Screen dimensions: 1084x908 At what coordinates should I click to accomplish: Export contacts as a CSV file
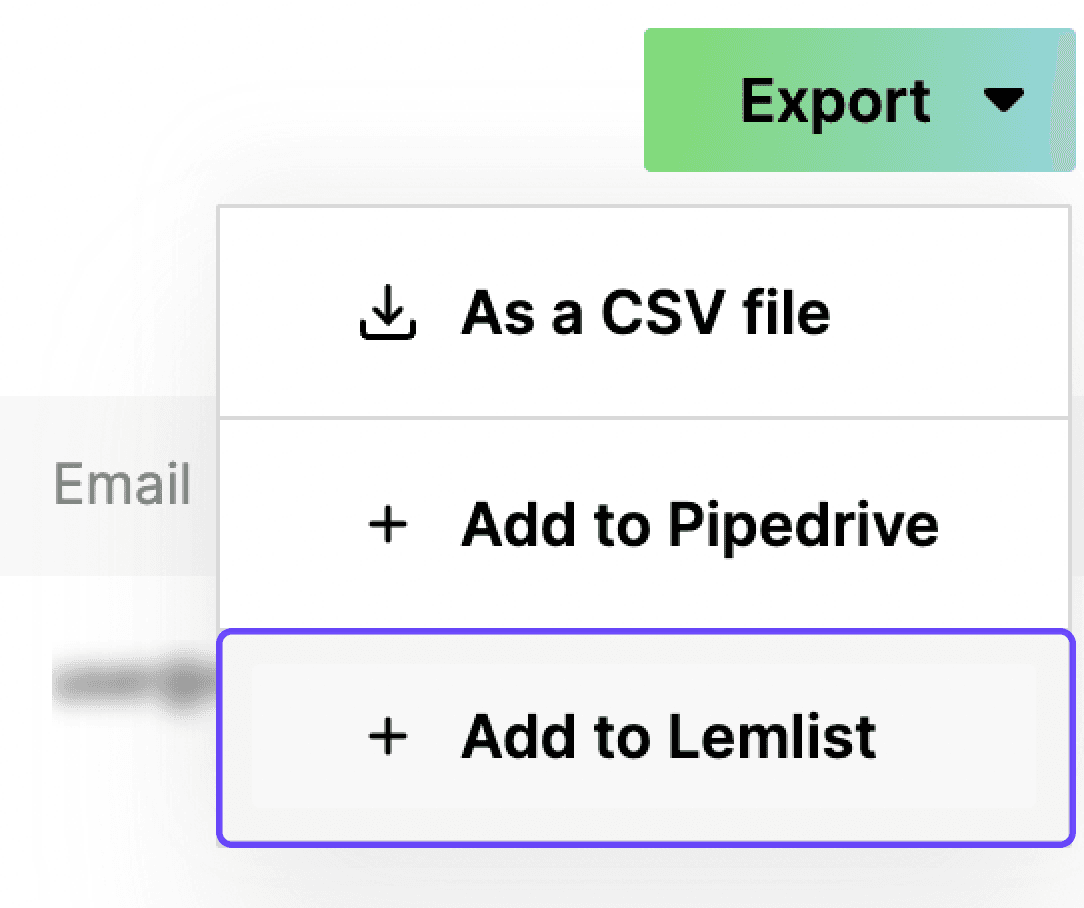pos(644,314)
